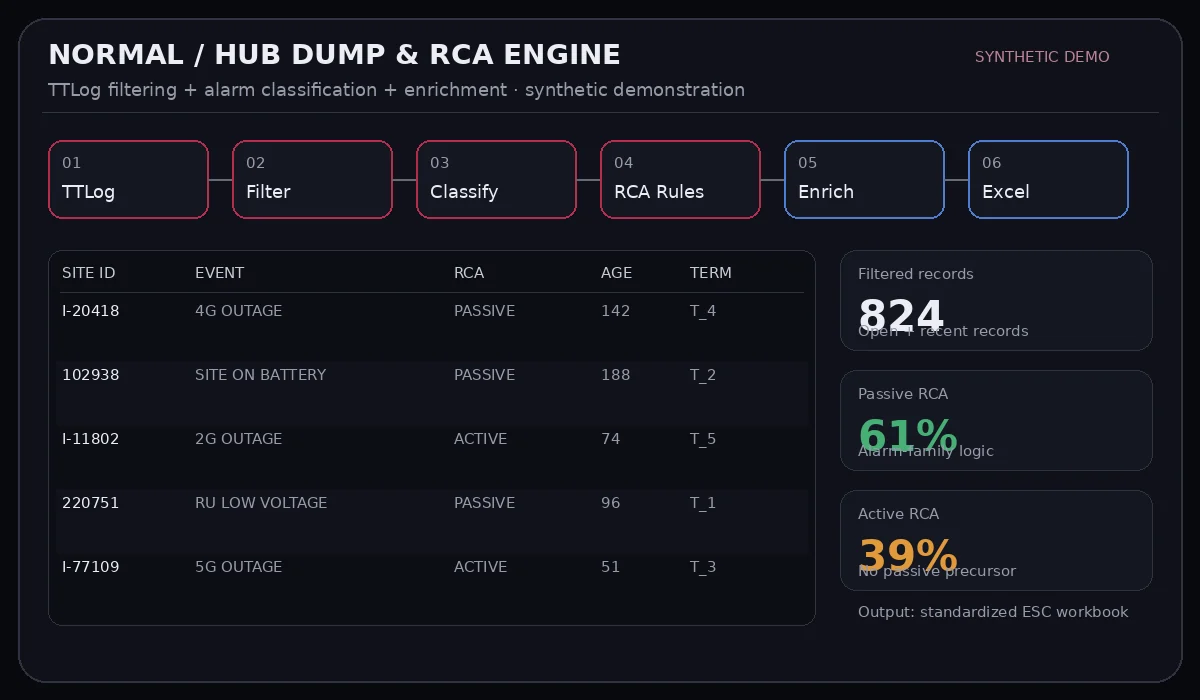This screenshot has height=700, width=1200.
Task: Select site ID I-11802
Action: coord(90,439)
